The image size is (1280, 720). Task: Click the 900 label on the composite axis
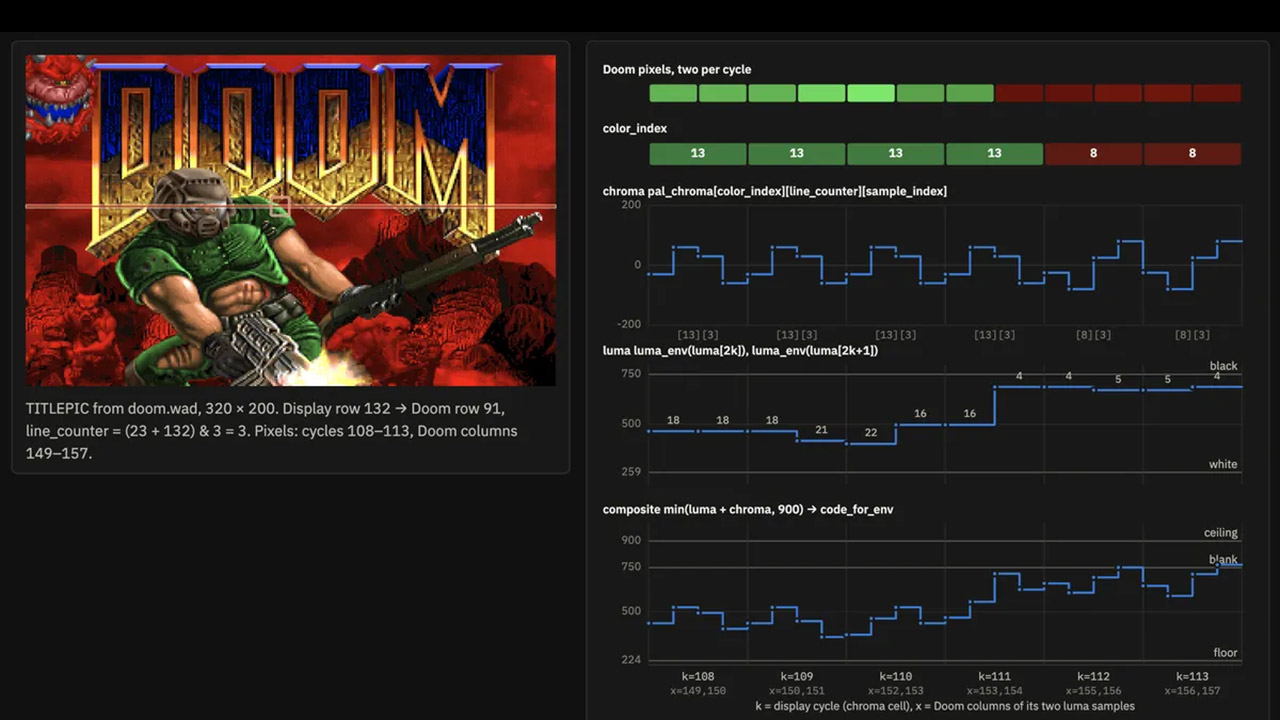[631, 540]
